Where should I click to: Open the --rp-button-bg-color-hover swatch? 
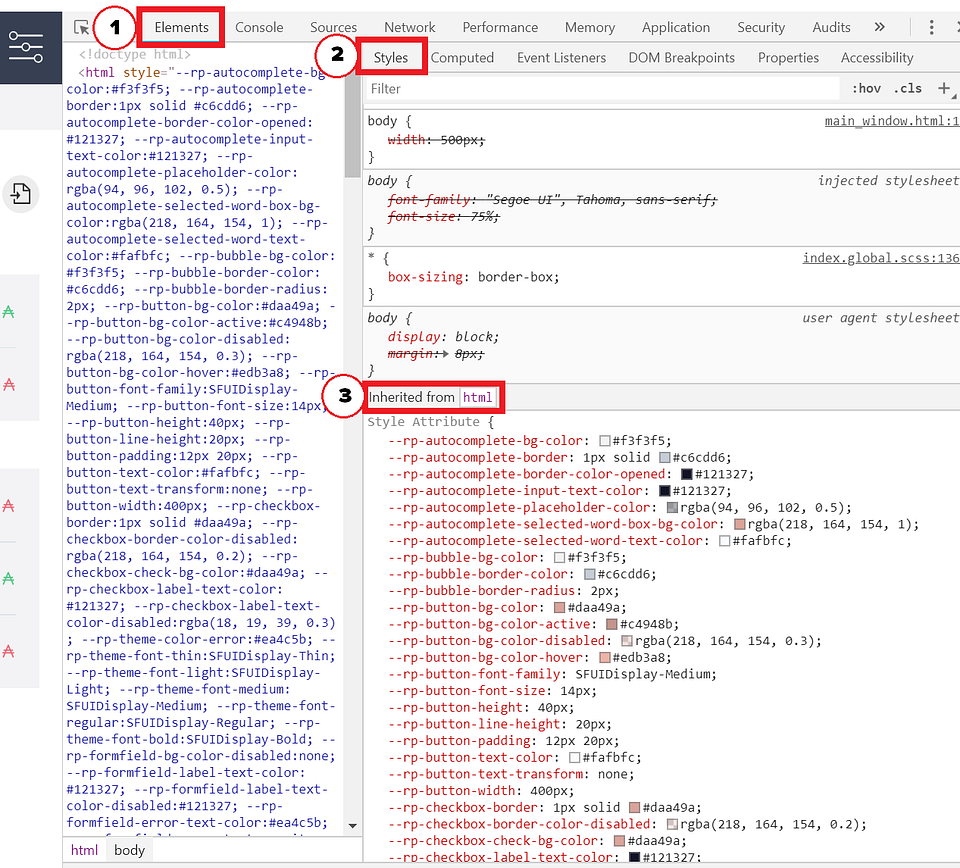click(605, 657)
